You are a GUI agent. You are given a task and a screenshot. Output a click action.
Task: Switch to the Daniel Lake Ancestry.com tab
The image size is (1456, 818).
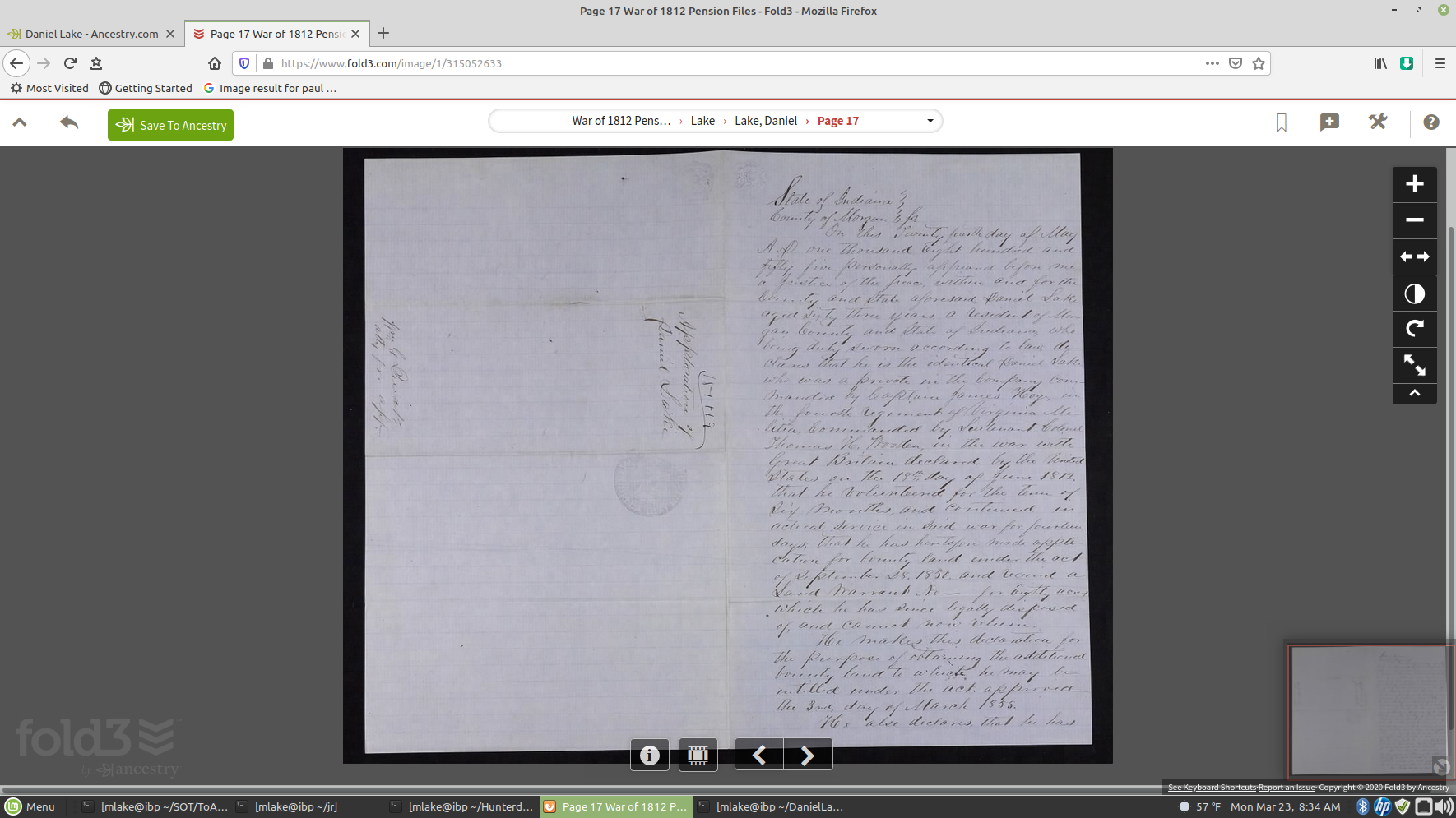point(90,34)
